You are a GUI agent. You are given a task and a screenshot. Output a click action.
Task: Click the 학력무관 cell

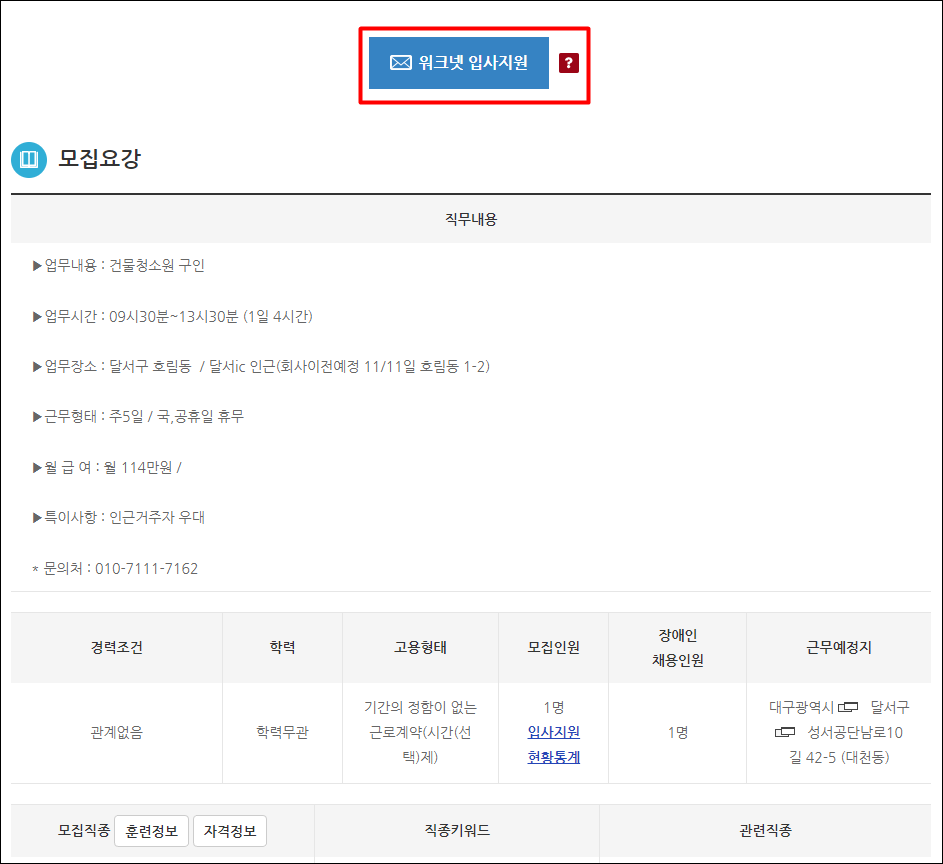283,732
